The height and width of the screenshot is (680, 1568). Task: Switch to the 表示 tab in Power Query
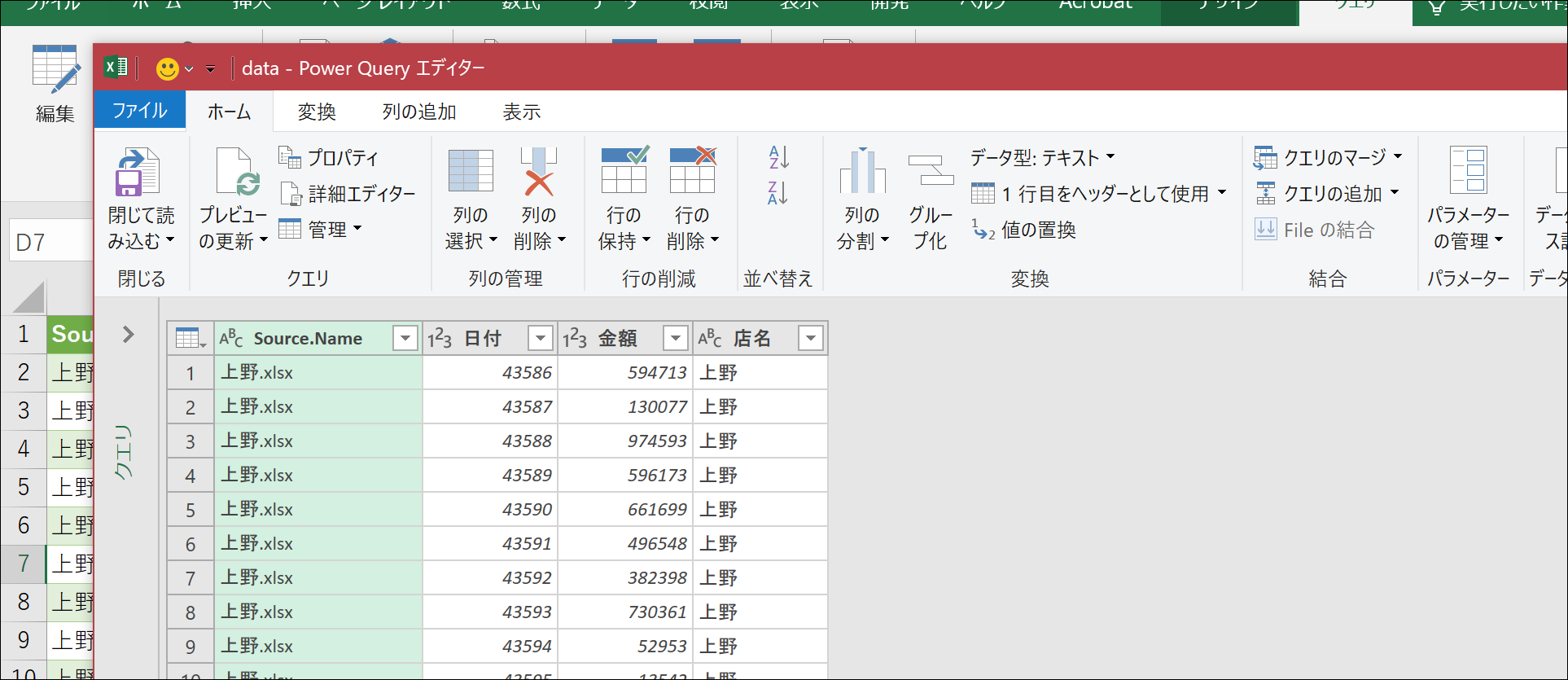522,112
